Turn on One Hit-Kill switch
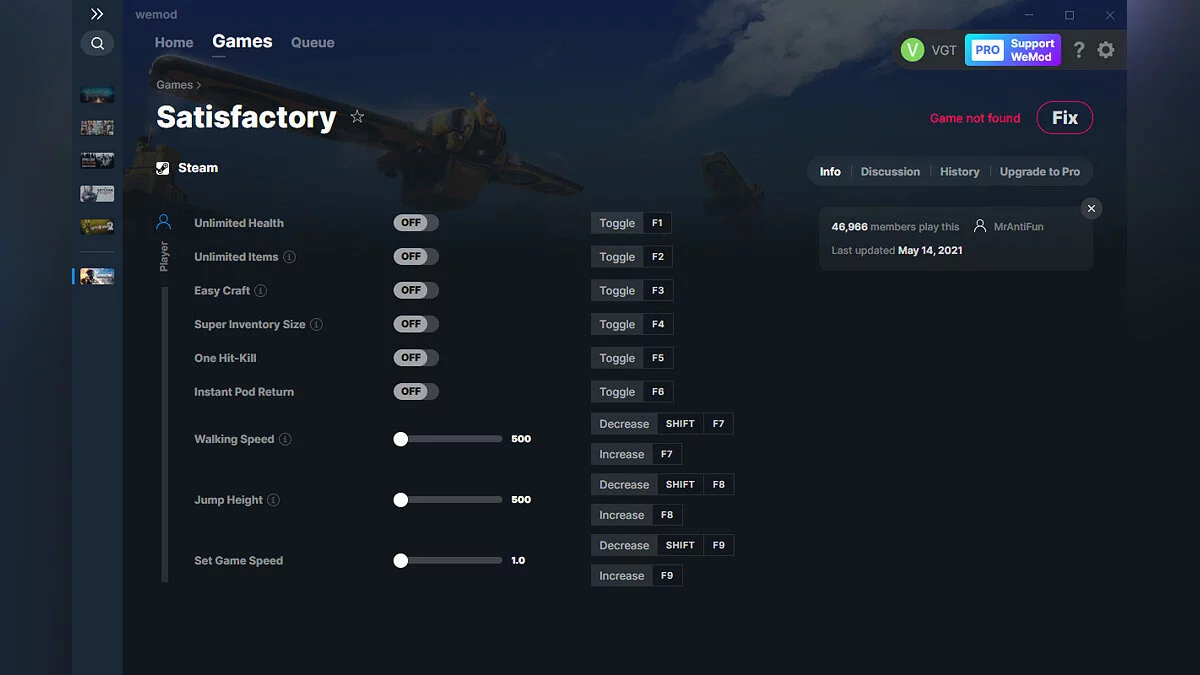1200x675 pixels. coord(416,358)
